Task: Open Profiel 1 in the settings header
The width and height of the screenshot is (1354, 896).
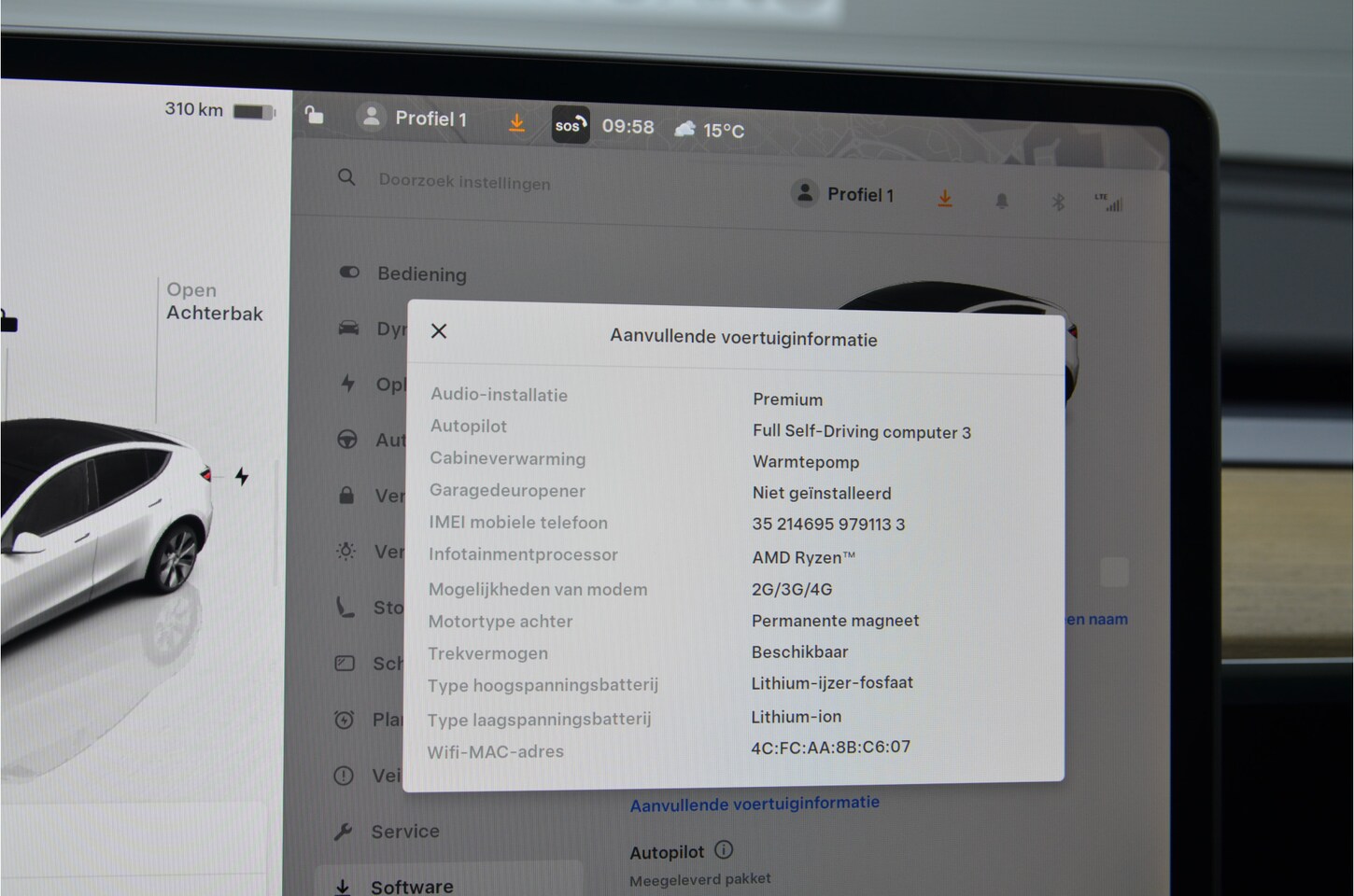Action: pos(843,194)
